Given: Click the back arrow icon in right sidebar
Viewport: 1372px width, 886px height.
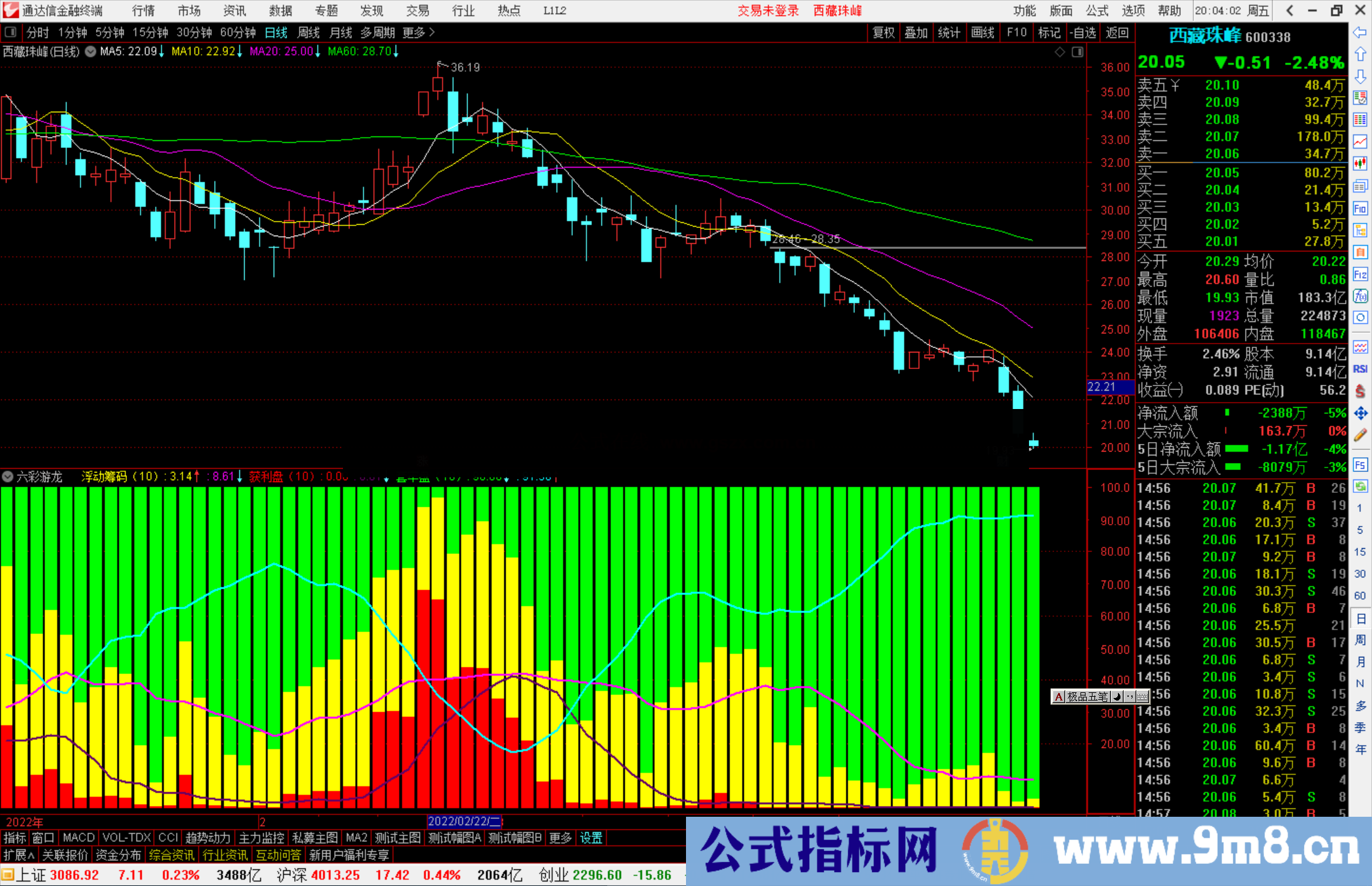Looking at the screenshot, I should pyautogui.click(x=1360, y=32).
